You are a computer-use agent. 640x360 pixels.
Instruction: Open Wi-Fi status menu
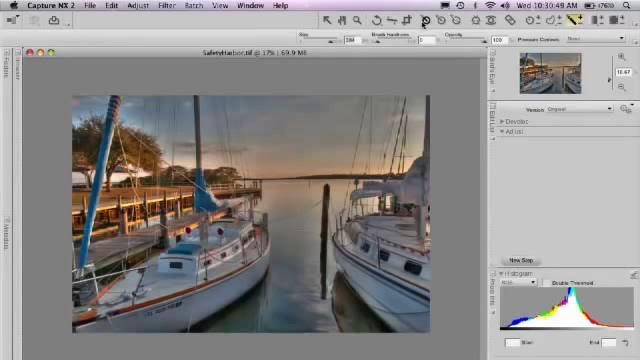pos(490,5)
